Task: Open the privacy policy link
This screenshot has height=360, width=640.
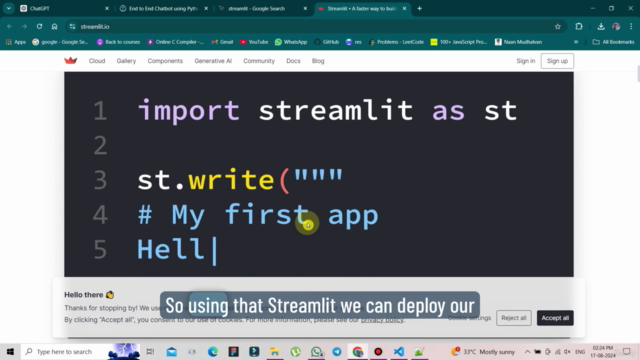Action: 382,320
